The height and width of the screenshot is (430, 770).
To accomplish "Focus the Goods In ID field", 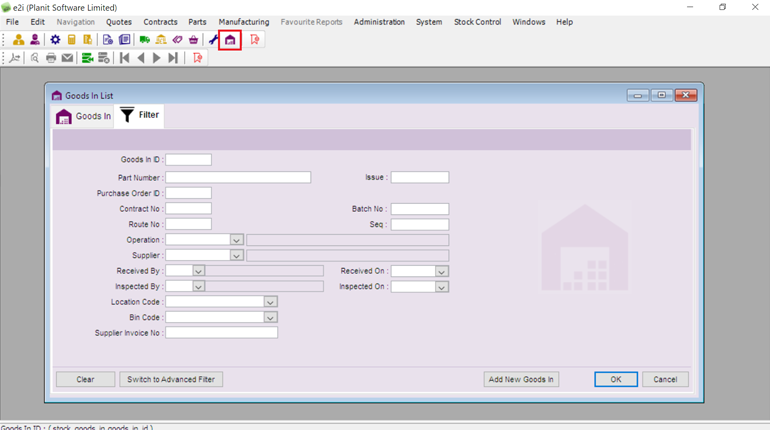I will point(189,160).
